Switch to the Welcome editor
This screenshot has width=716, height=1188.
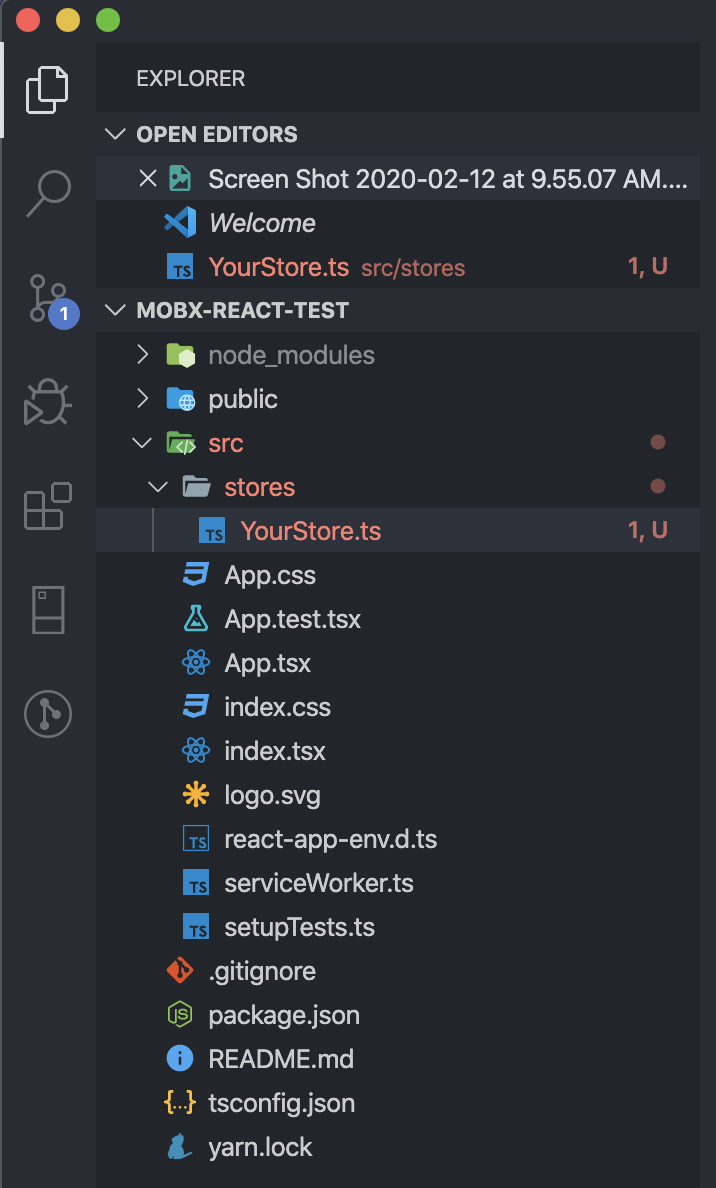398,223
